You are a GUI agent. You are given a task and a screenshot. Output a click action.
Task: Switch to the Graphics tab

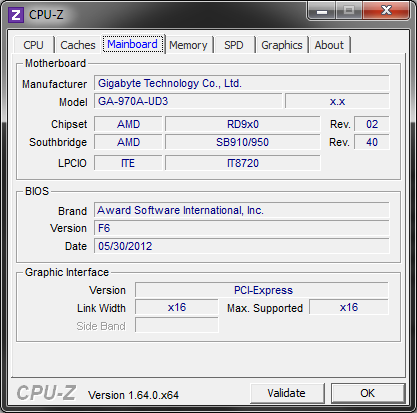[282, 45]
